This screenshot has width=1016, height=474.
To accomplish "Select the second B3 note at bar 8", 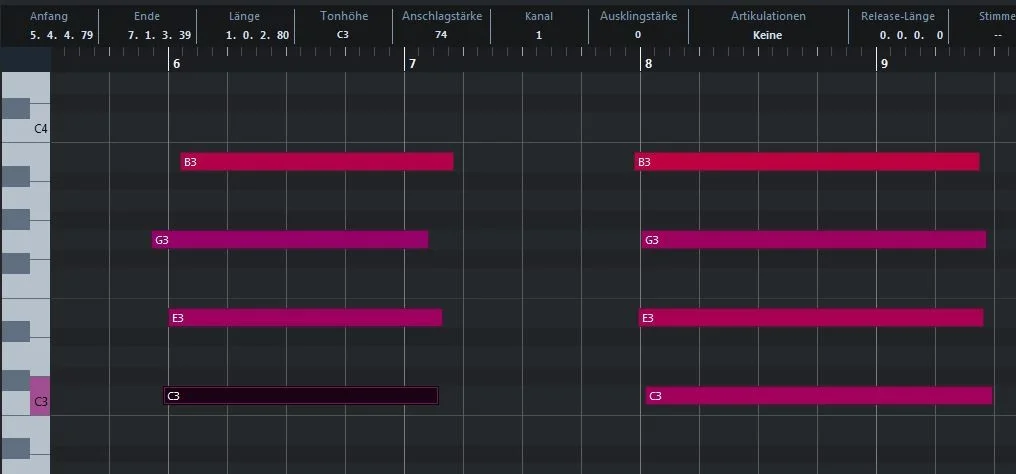I will (807, 162).
